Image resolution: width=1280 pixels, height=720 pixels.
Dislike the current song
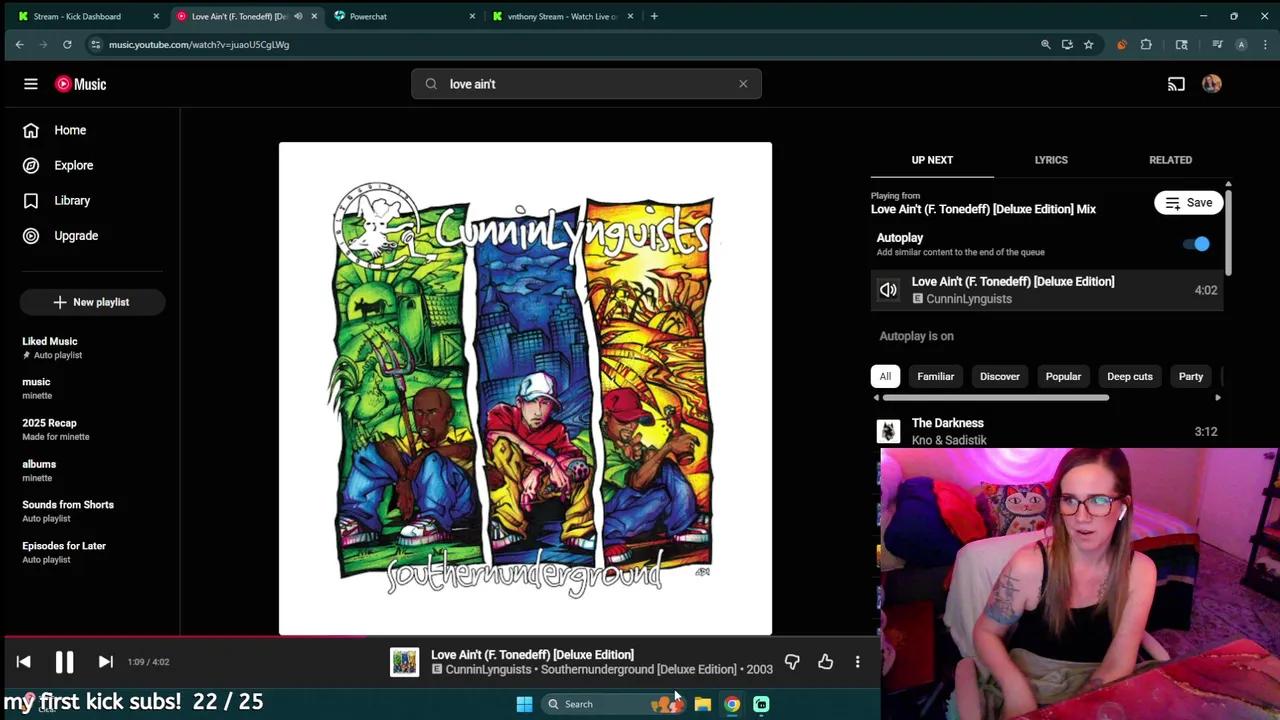(x=792, y=662)
